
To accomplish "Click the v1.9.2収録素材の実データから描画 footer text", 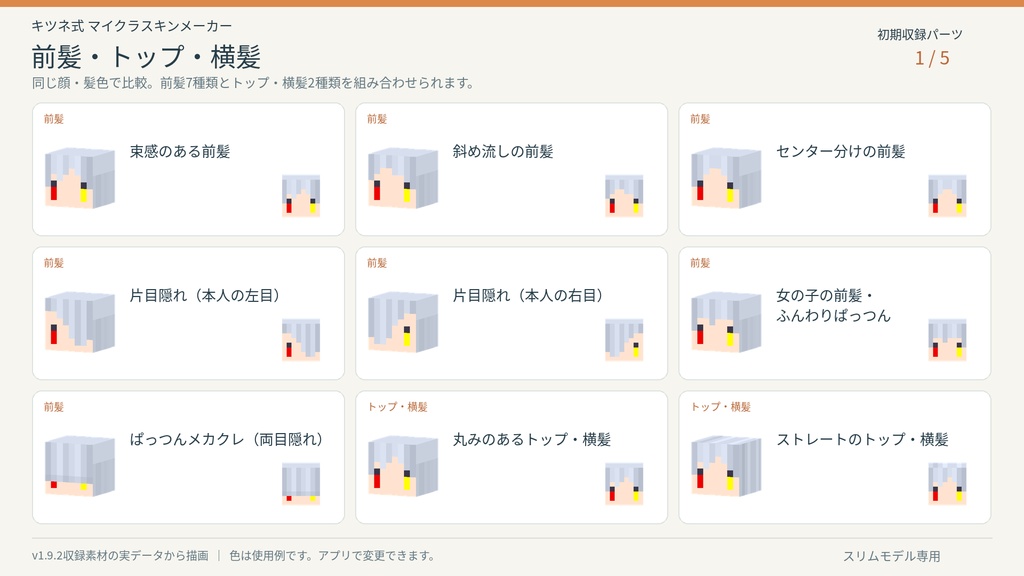I will [x=120, y=556].
